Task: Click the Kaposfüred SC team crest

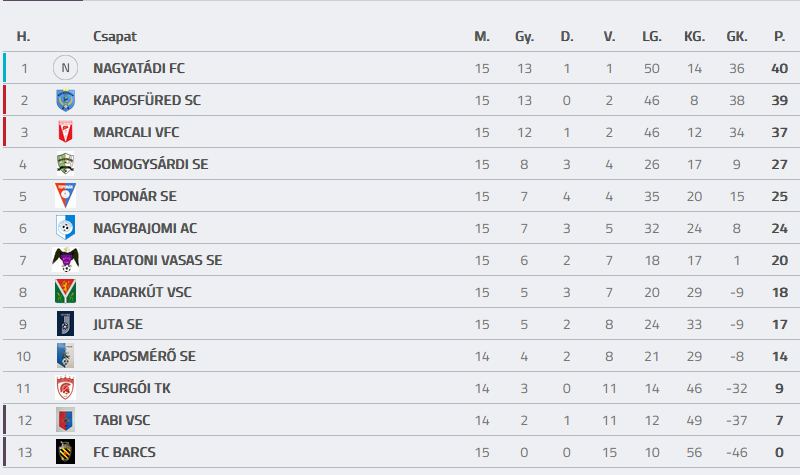Action: [65, 101]
